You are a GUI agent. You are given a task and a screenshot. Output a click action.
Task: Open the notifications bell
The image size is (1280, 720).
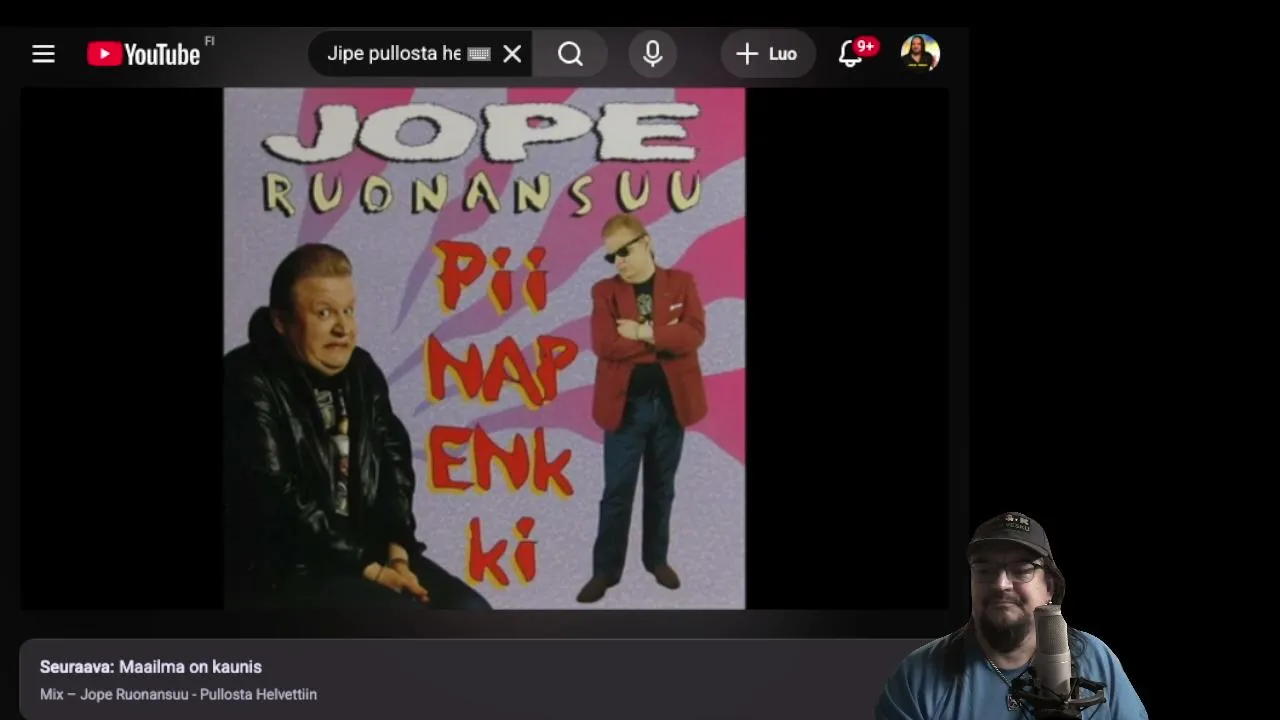pyautogui.click(x=852, y=53)
